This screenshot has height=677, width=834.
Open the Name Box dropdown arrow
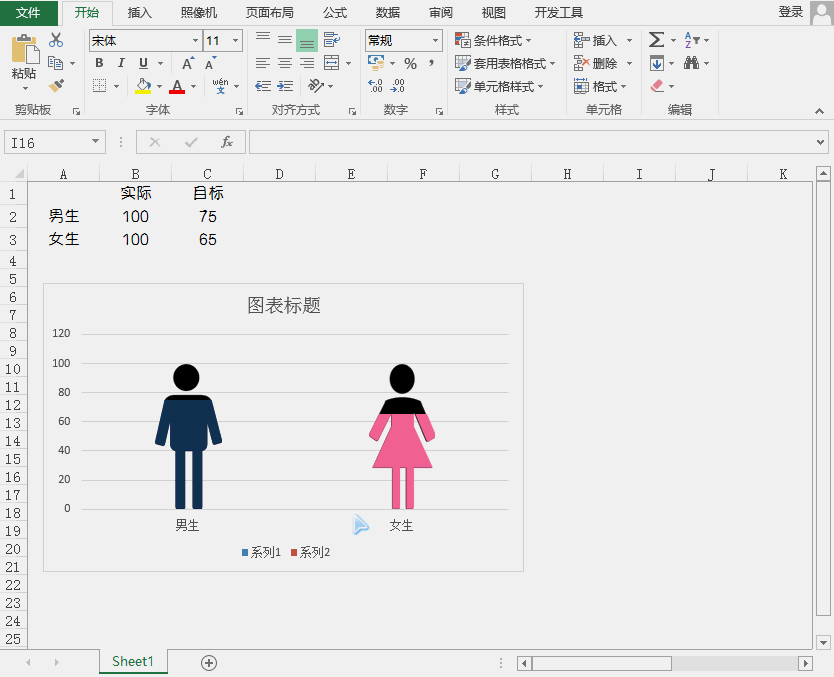(x=95, y=141)
